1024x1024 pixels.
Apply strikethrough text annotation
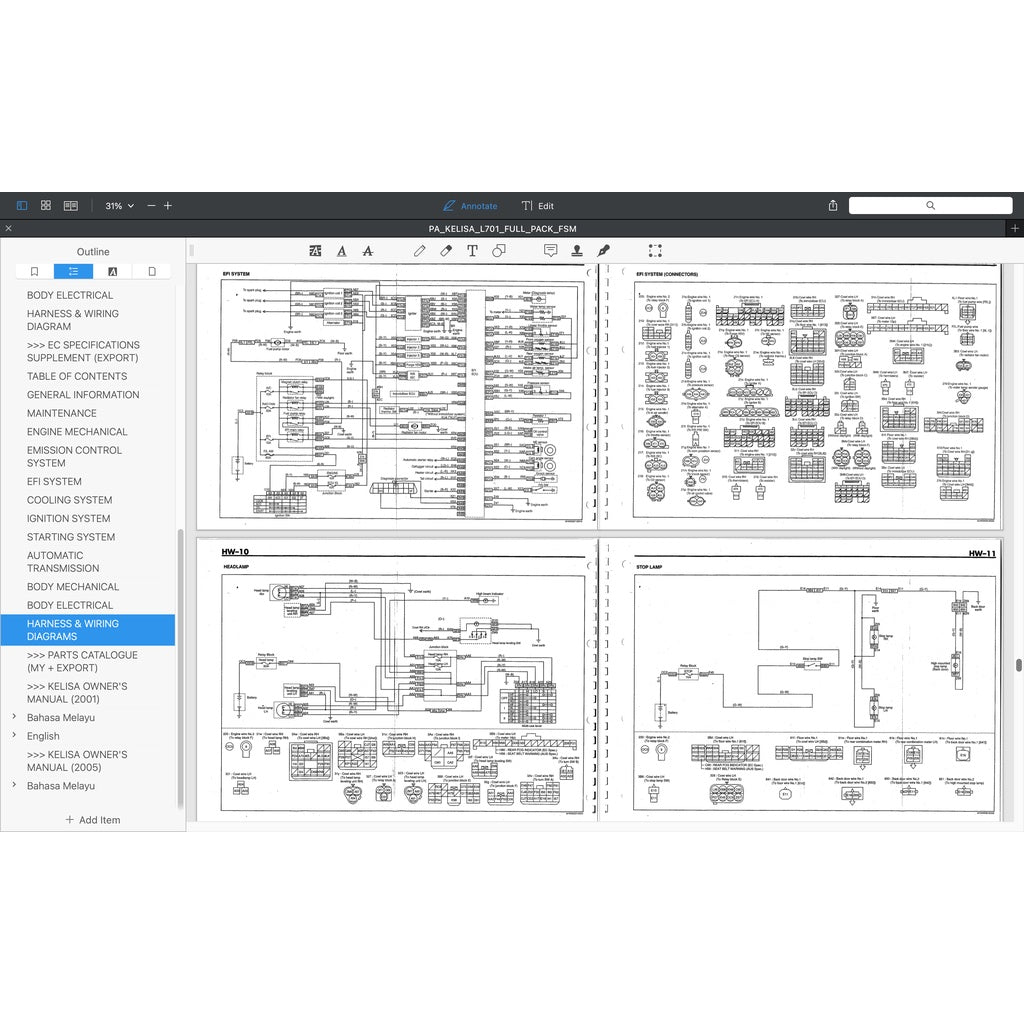point(368,251)
